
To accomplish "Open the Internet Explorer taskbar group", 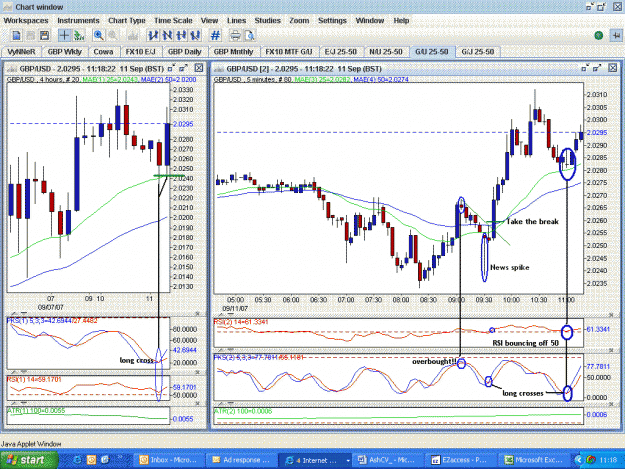I will pyautogui.click(x=315, y=460).
